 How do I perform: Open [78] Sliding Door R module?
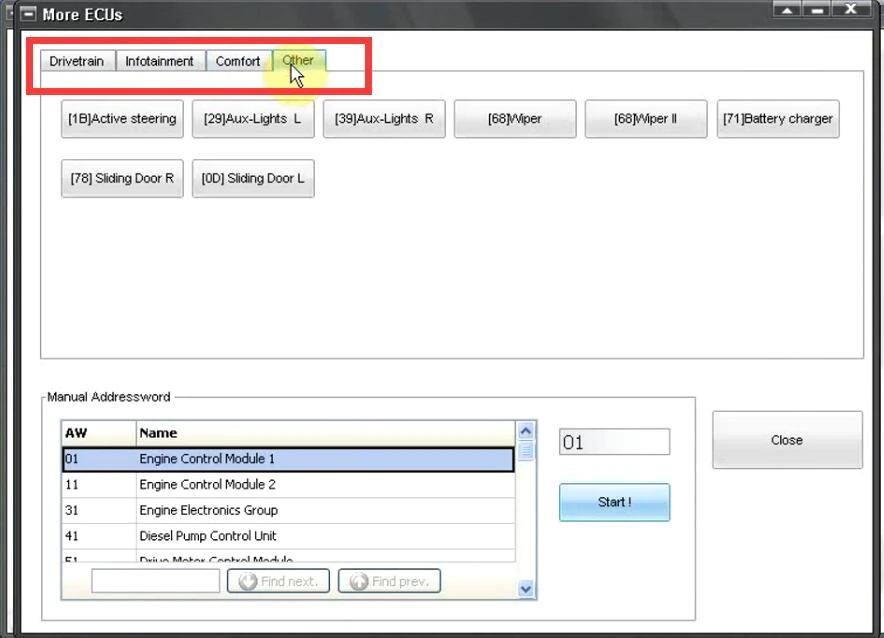(x=122, y=179)
